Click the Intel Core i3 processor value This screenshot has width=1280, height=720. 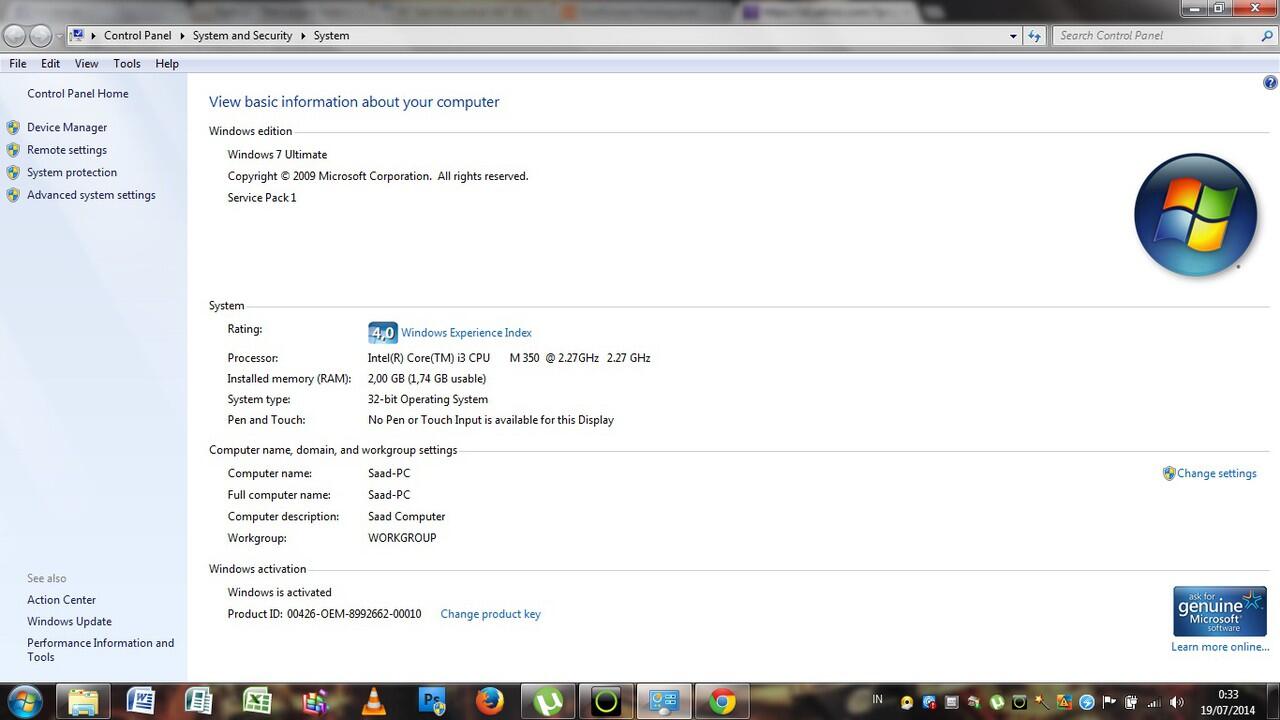pos(509,358)
